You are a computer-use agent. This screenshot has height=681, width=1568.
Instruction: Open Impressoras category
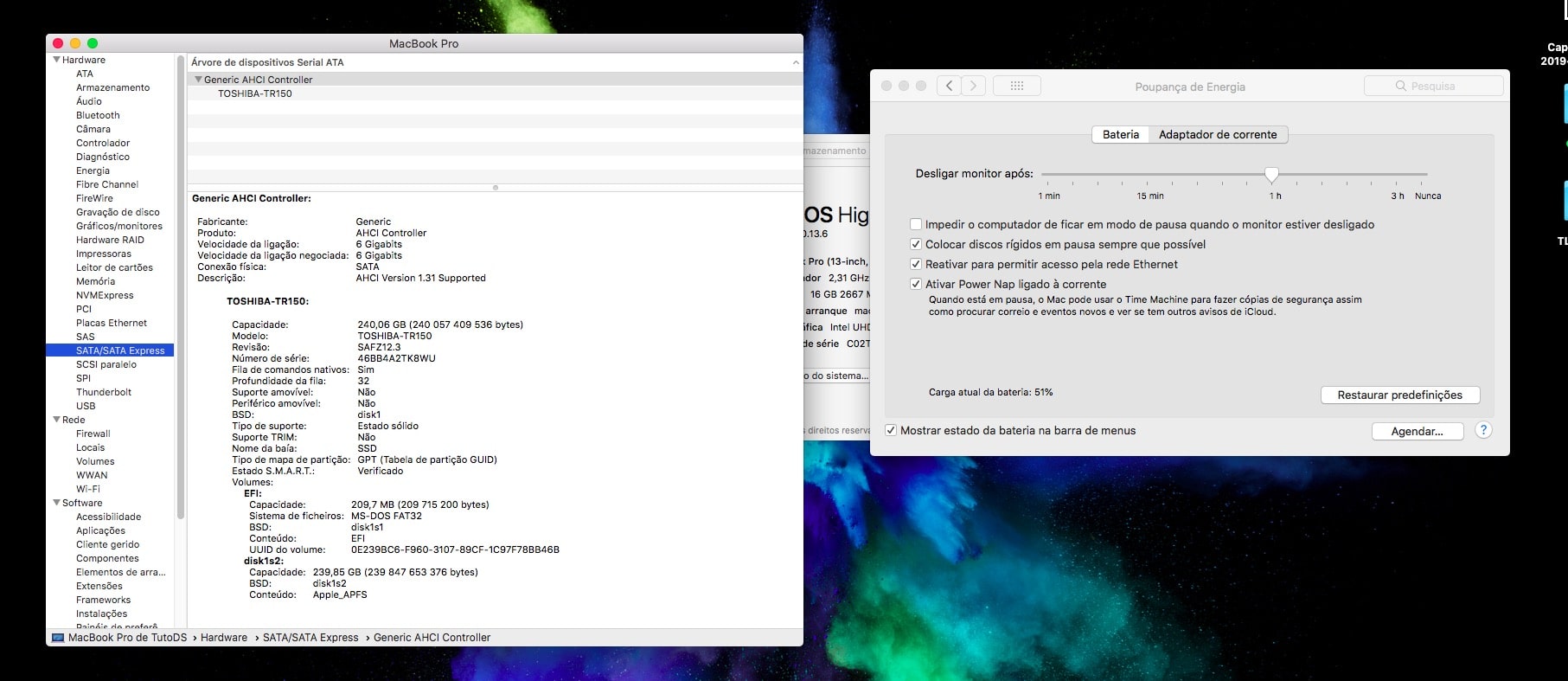tap(104, 254)
